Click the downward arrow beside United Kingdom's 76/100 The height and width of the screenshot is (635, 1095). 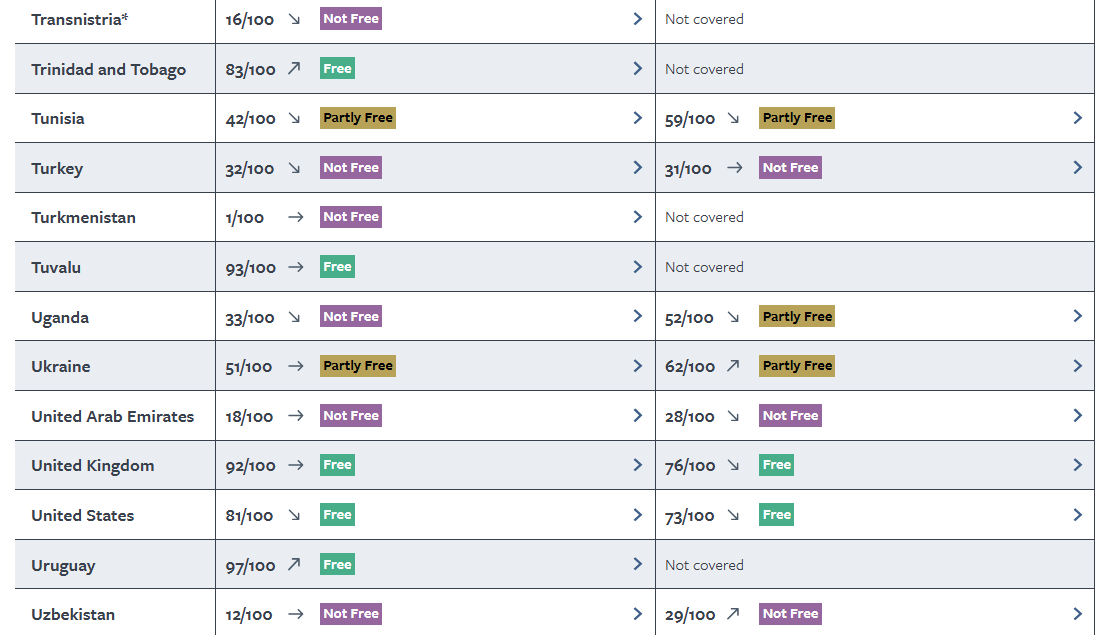[734, 465]
